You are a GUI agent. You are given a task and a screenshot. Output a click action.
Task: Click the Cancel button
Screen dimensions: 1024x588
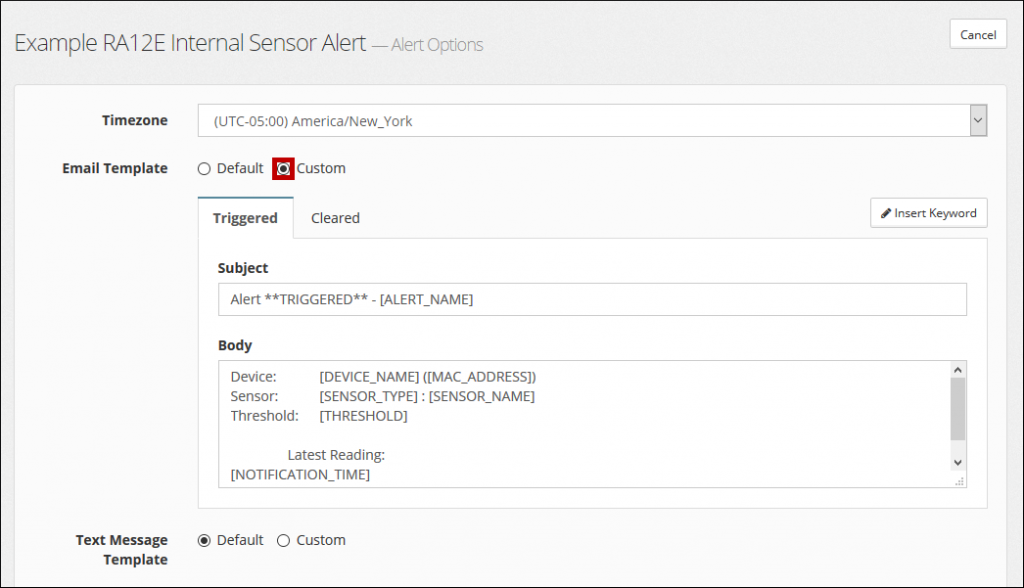click(x=977, y=33)
